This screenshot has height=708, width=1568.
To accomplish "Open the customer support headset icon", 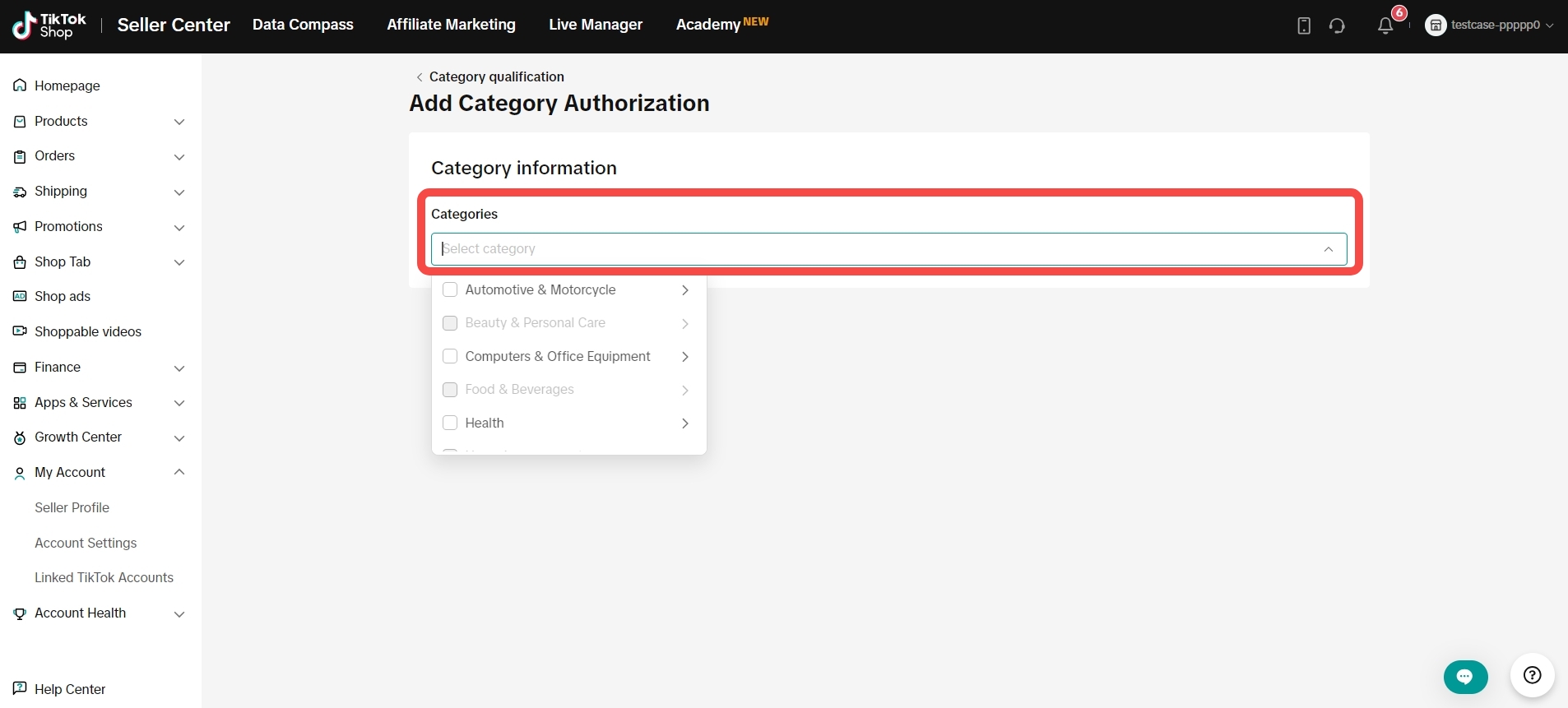I will click(1337, 25).
